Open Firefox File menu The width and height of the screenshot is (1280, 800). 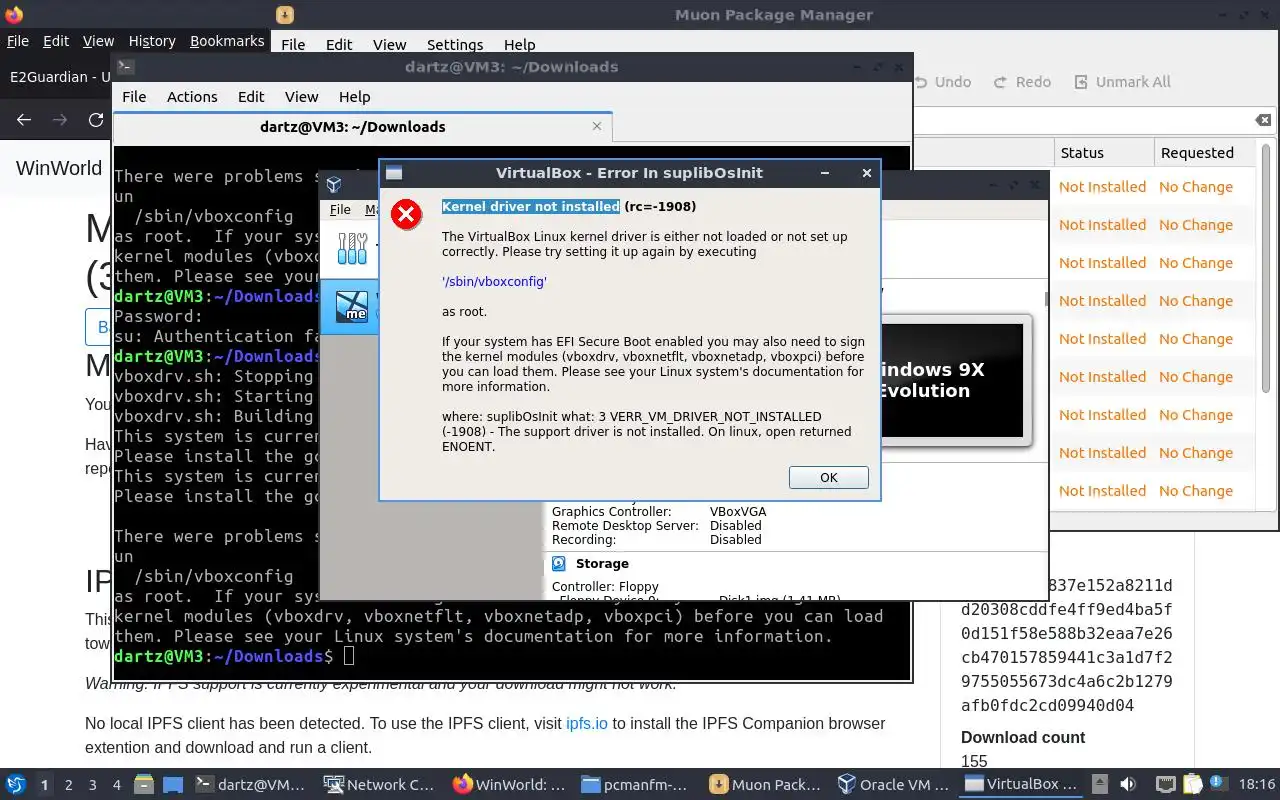18,41
